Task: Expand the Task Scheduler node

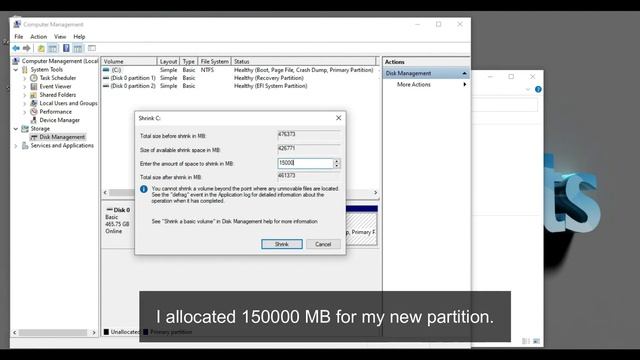Action: coord(24,78)
